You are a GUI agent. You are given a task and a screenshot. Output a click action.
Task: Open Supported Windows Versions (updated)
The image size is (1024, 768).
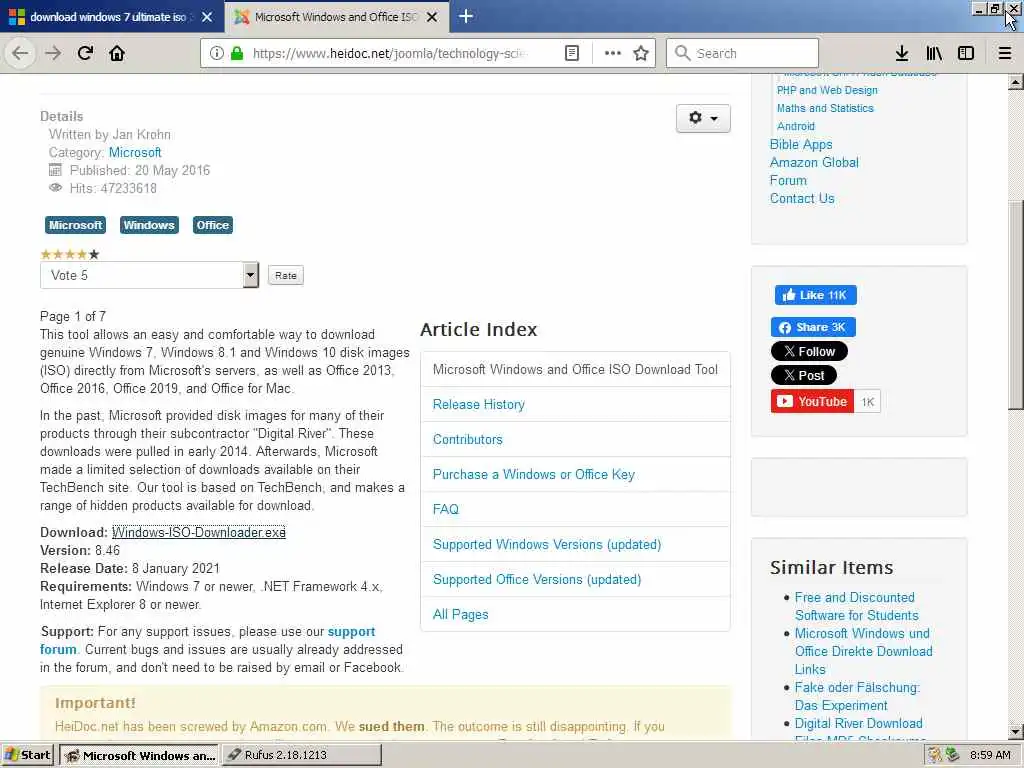pyautogui.click(x=547, y=545)
